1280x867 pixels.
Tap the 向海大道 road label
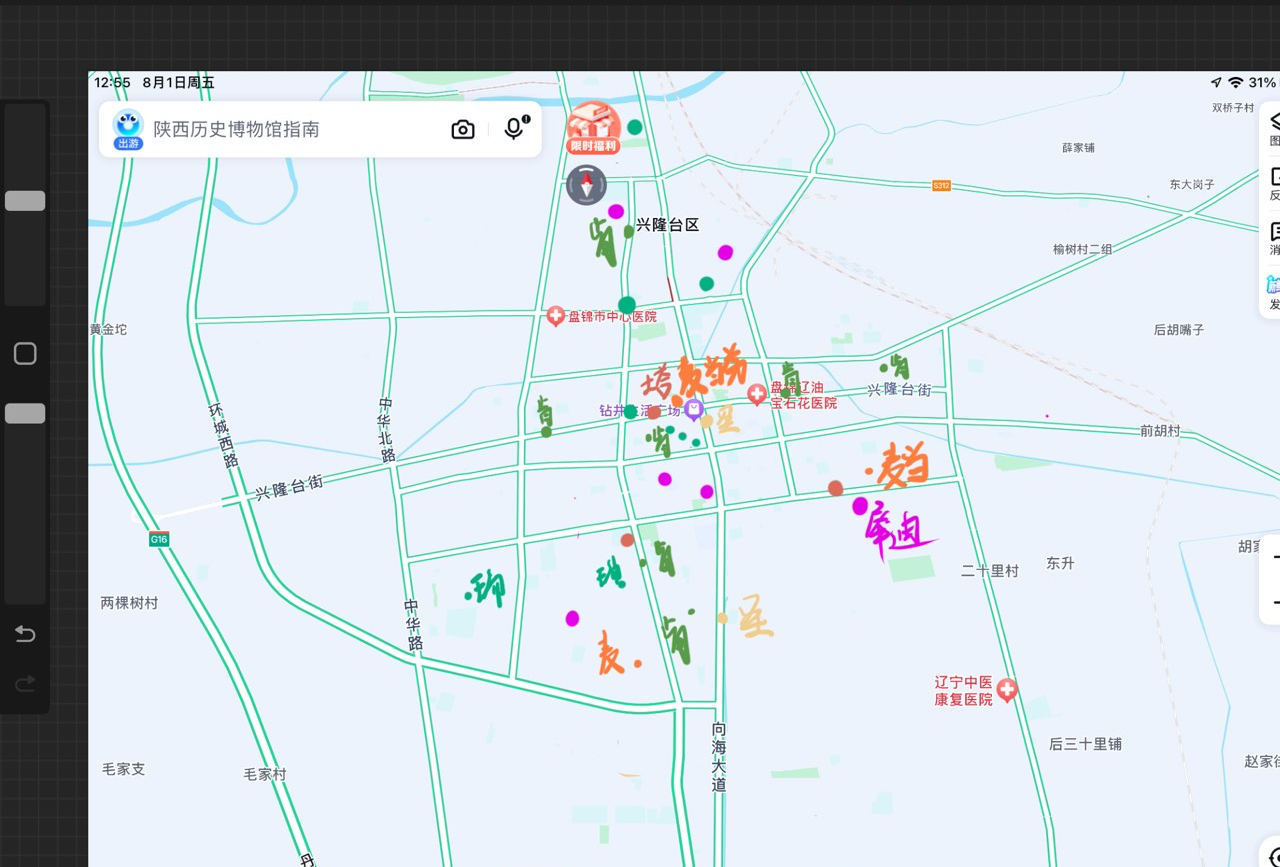tap(719, 756)
